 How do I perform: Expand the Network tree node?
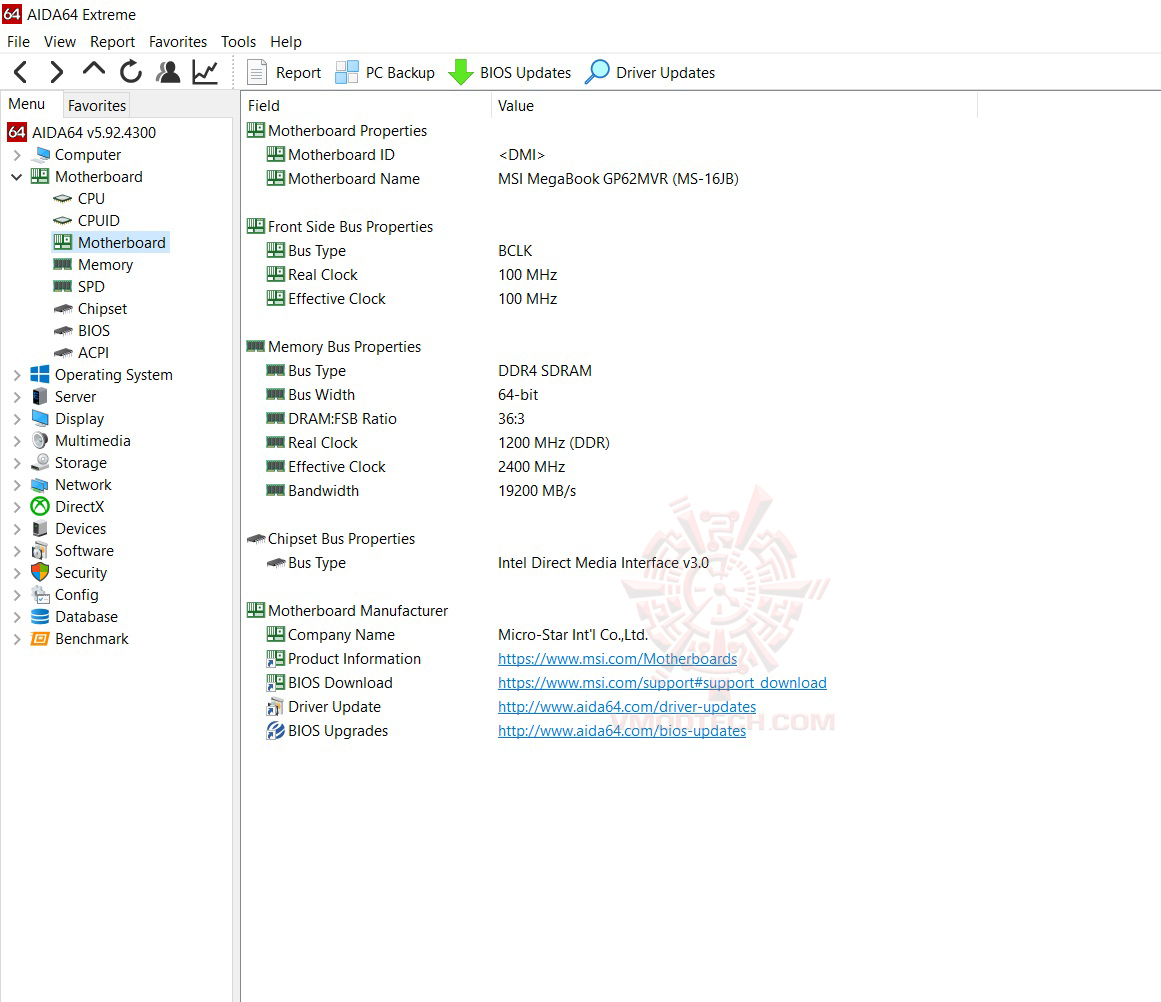click(16, 485)
